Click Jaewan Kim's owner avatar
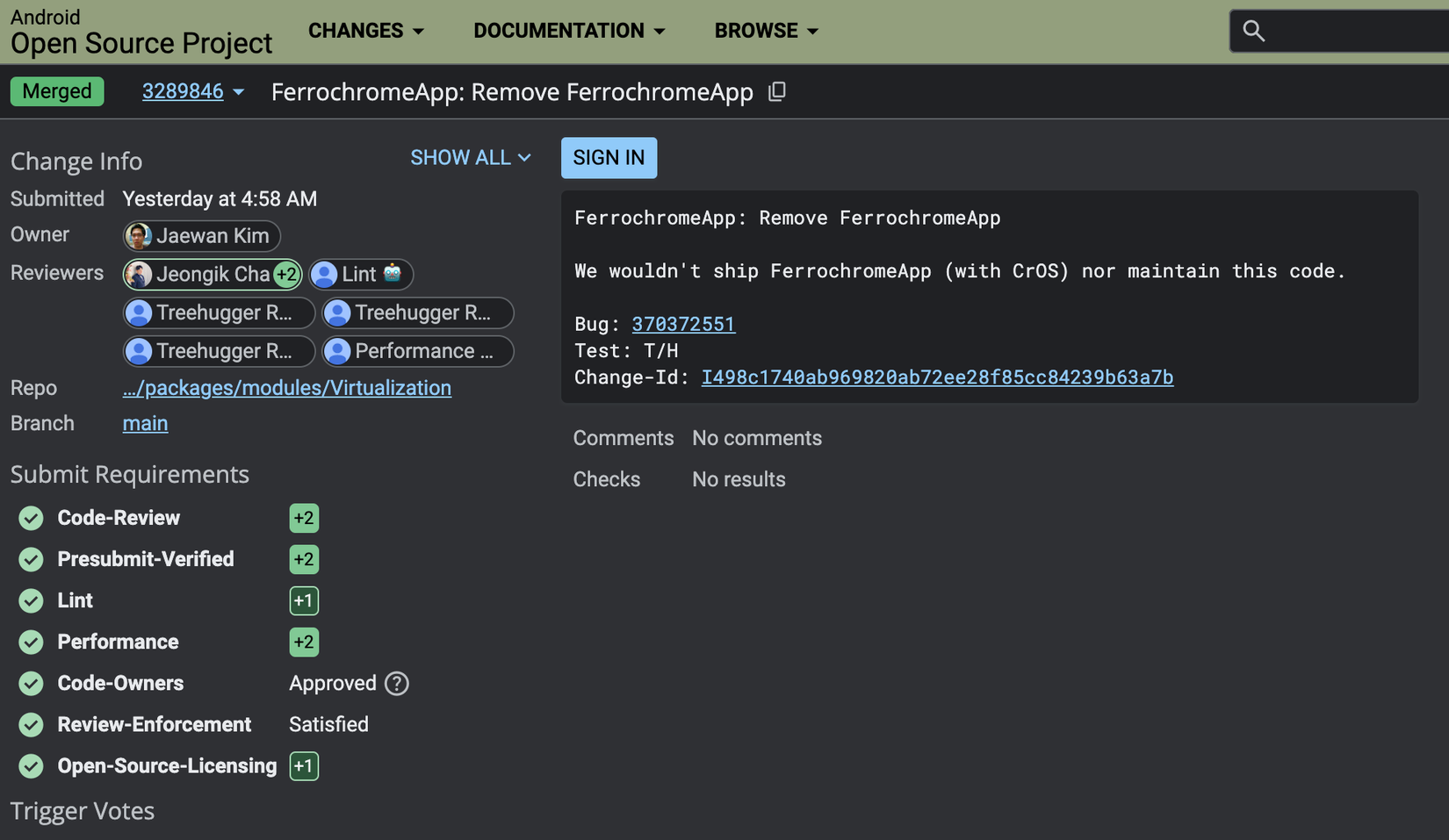 138,236
